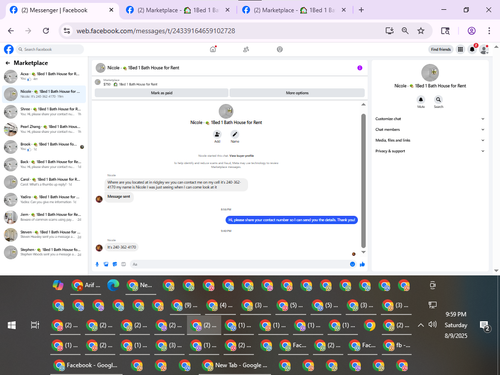Switch to third Marketplace browser tab
Image resolution: width=500 pixels, height=375 pixels.
pyautogui.click(x=294, y=10)
